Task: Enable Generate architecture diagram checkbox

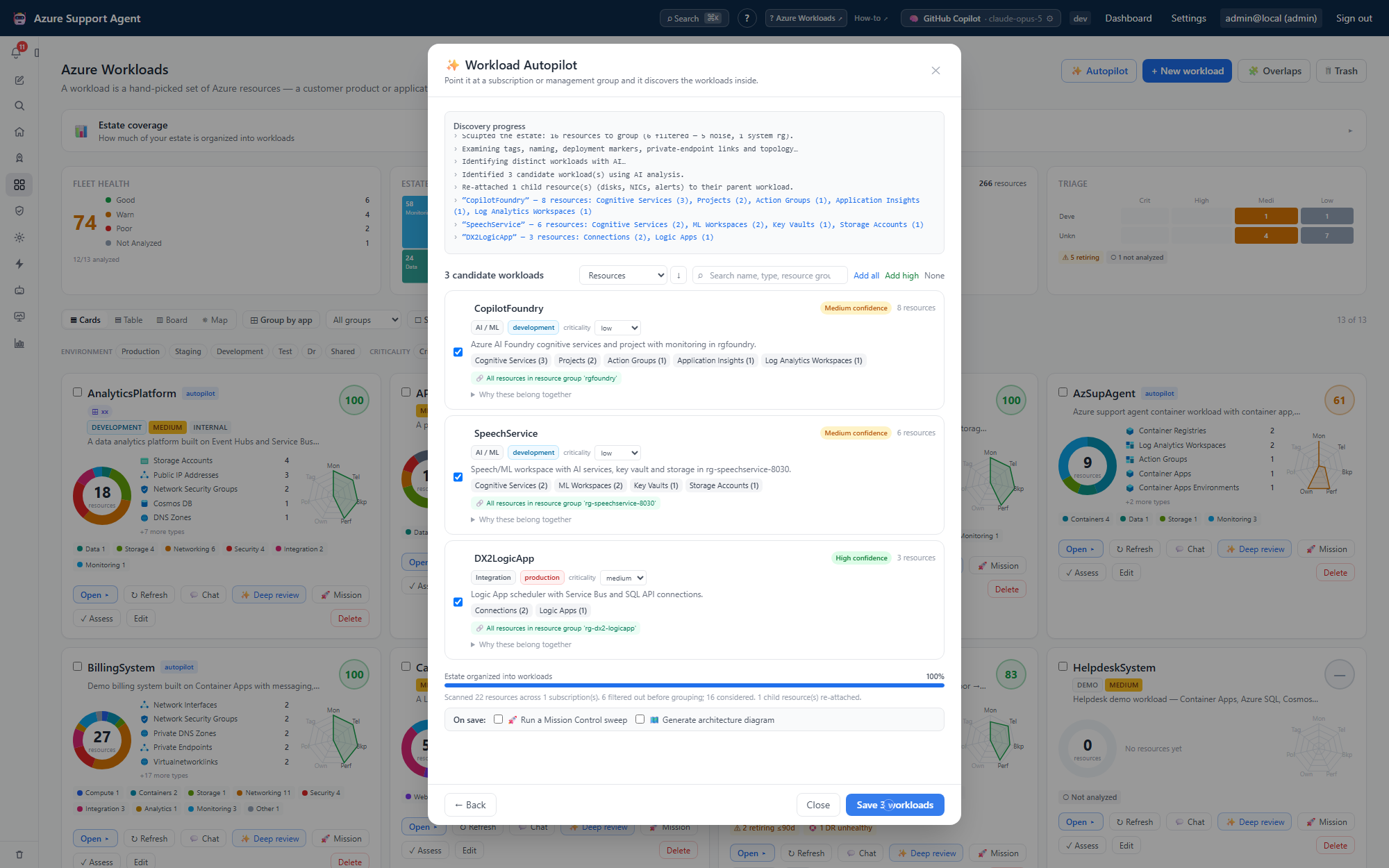Action: tap(640, 719)
